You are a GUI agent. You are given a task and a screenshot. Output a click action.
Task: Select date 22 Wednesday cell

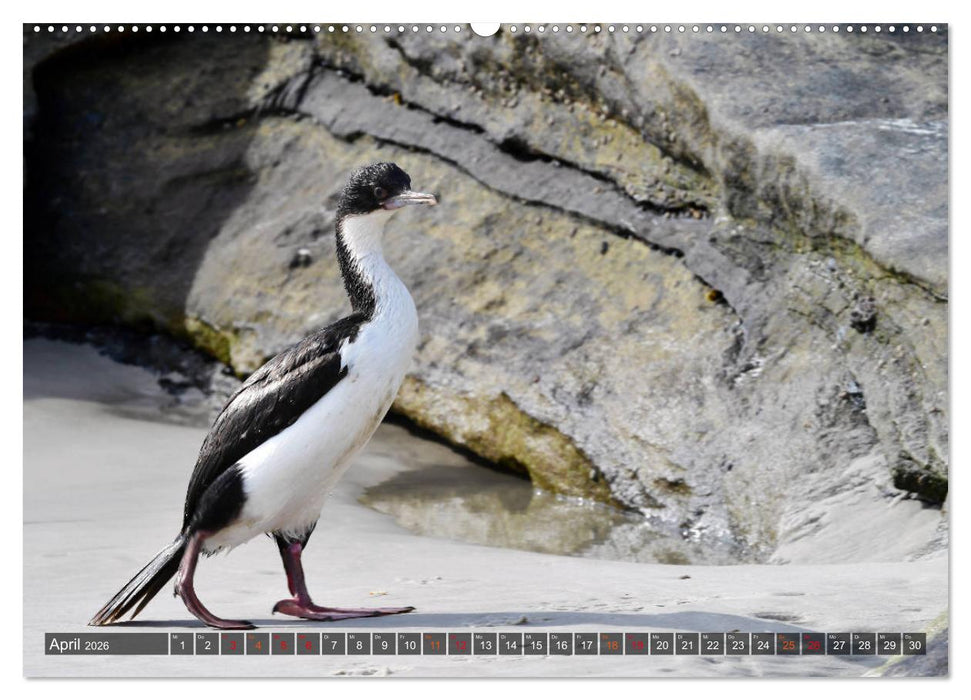[x=714, y=647]
